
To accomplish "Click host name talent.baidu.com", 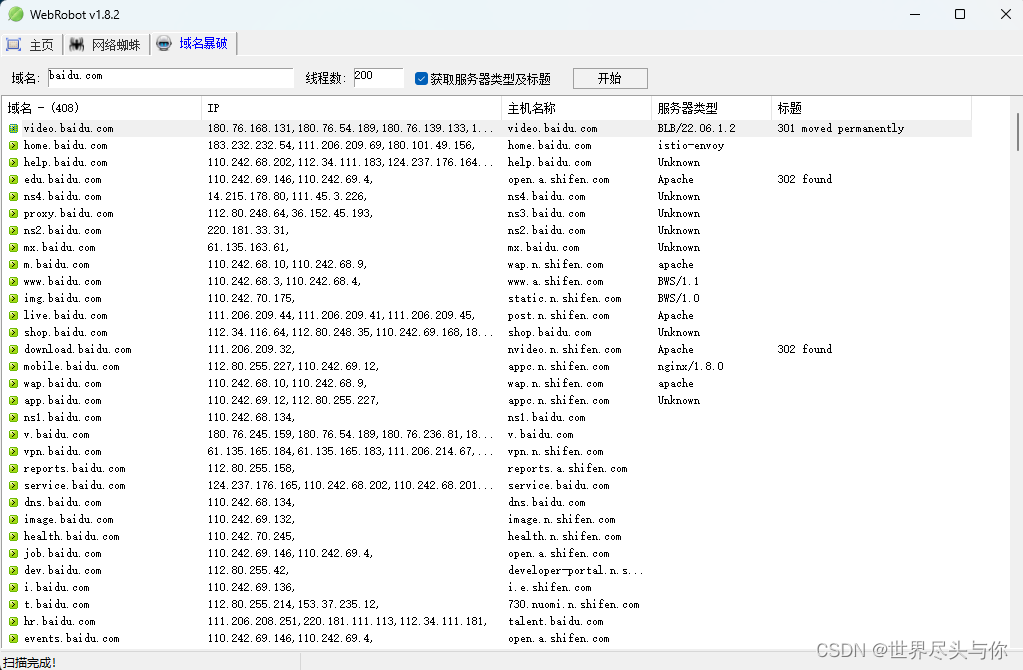I will (x=556, y=621).
